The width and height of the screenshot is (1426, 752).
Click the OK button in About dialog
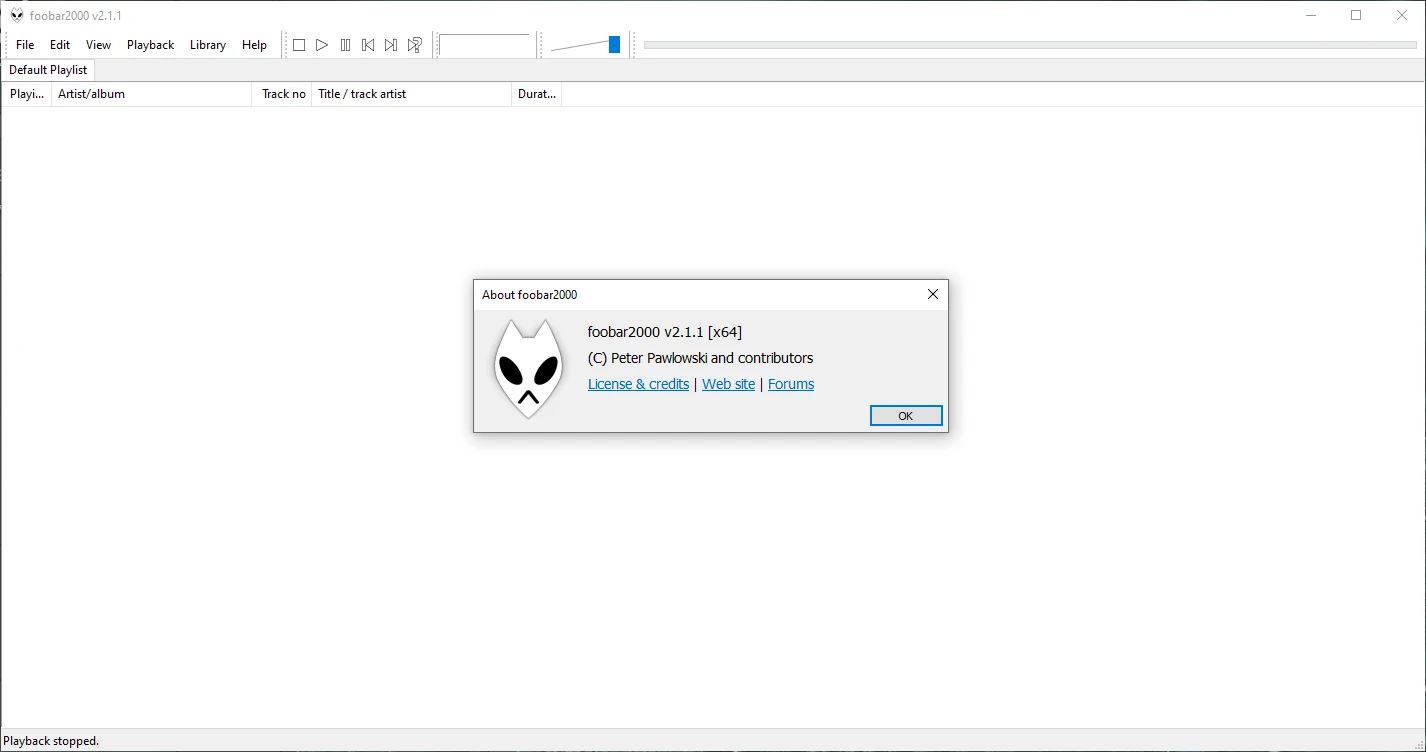click(x=906, y=416)
